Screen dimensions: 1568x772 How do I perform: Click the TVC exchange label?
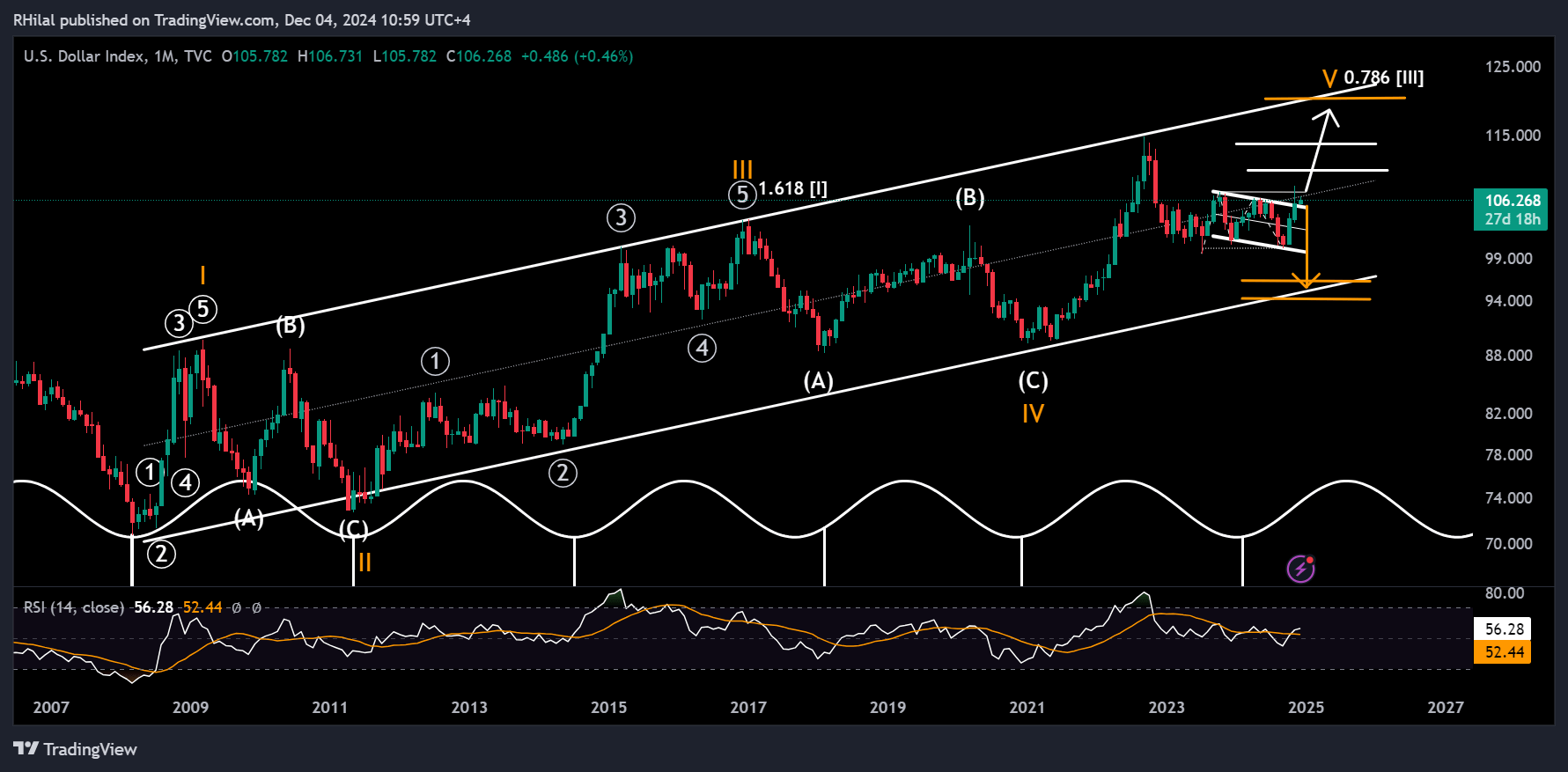pyautogui.click(x=198, y=56)
